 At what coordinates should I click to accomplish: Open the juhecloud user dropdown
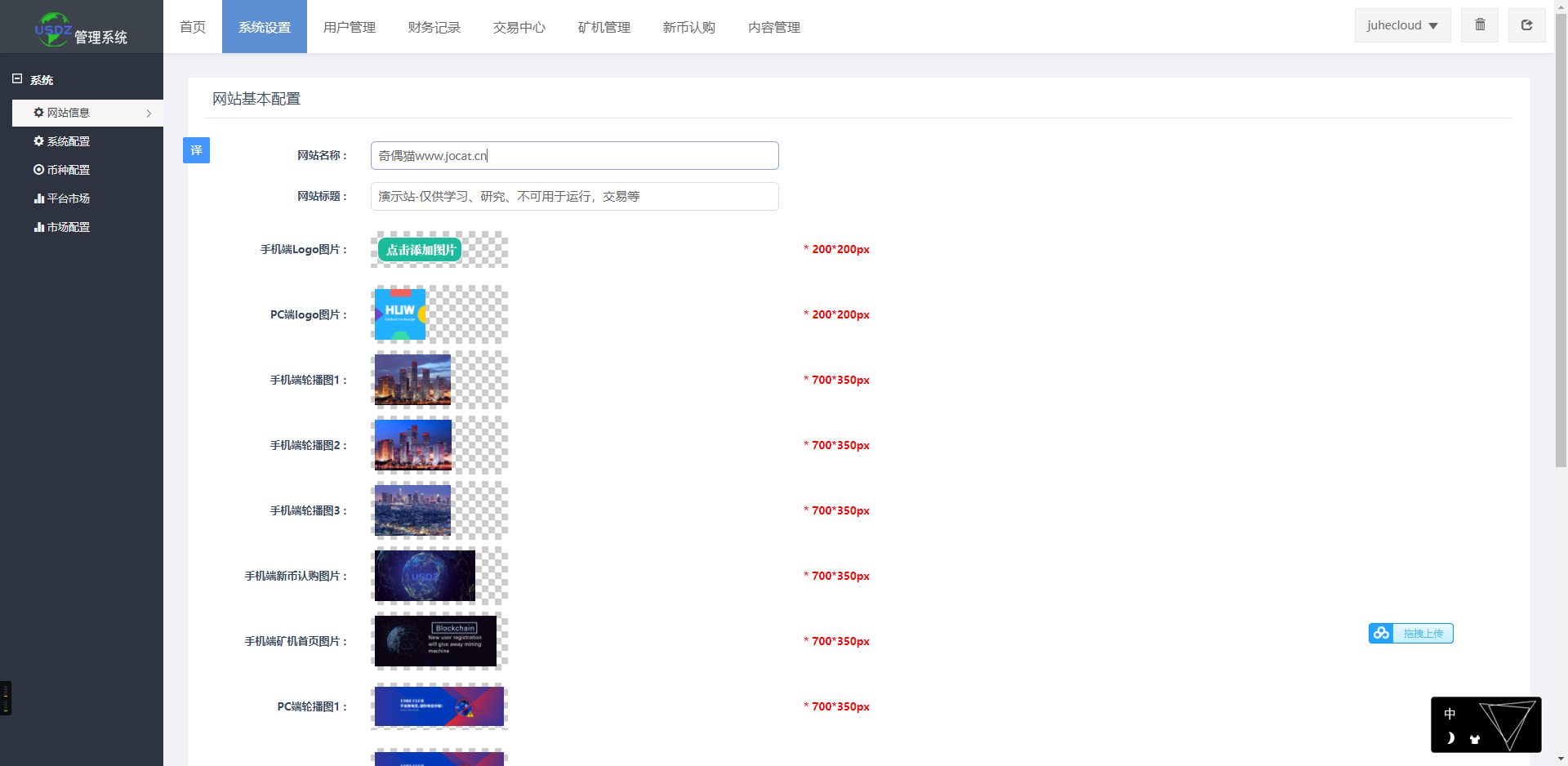1401,25
